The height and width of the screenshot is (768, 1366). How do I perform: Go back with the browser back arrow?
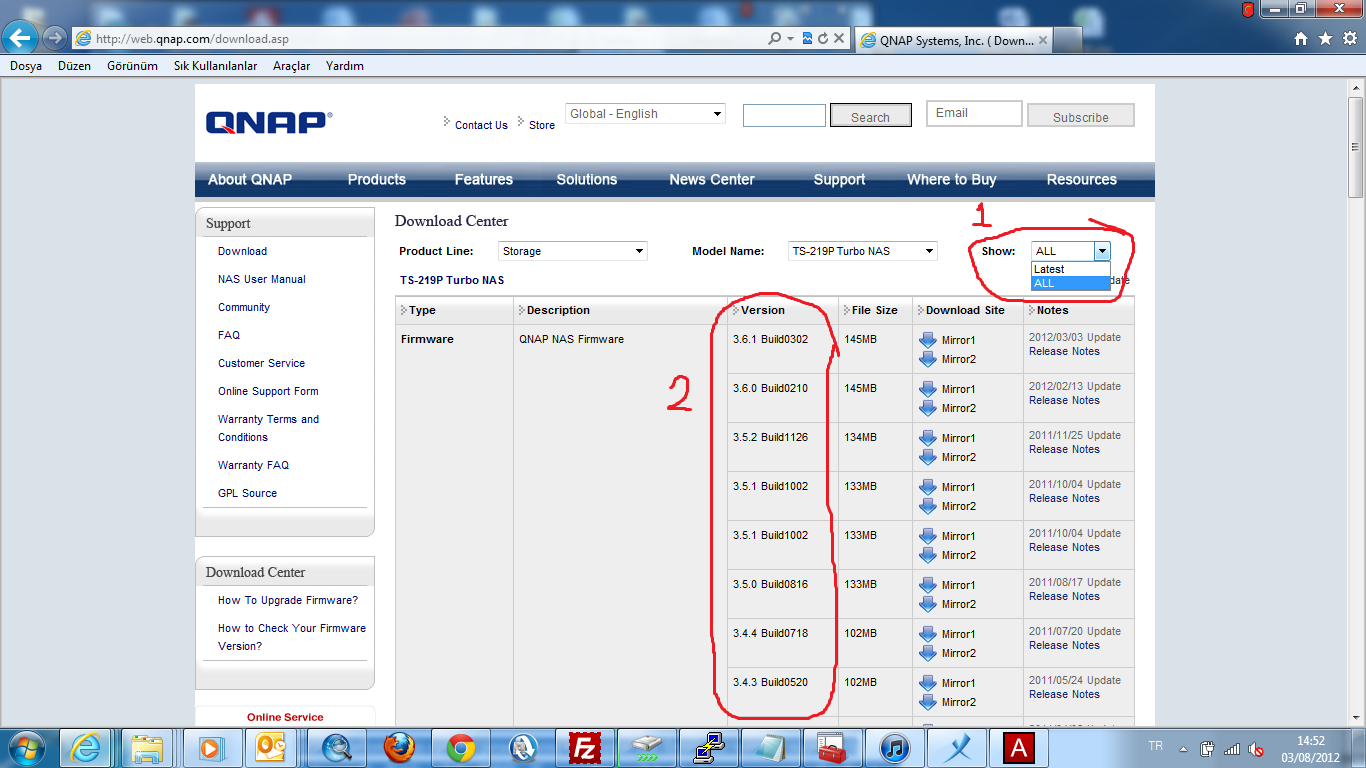coord(21,38)
